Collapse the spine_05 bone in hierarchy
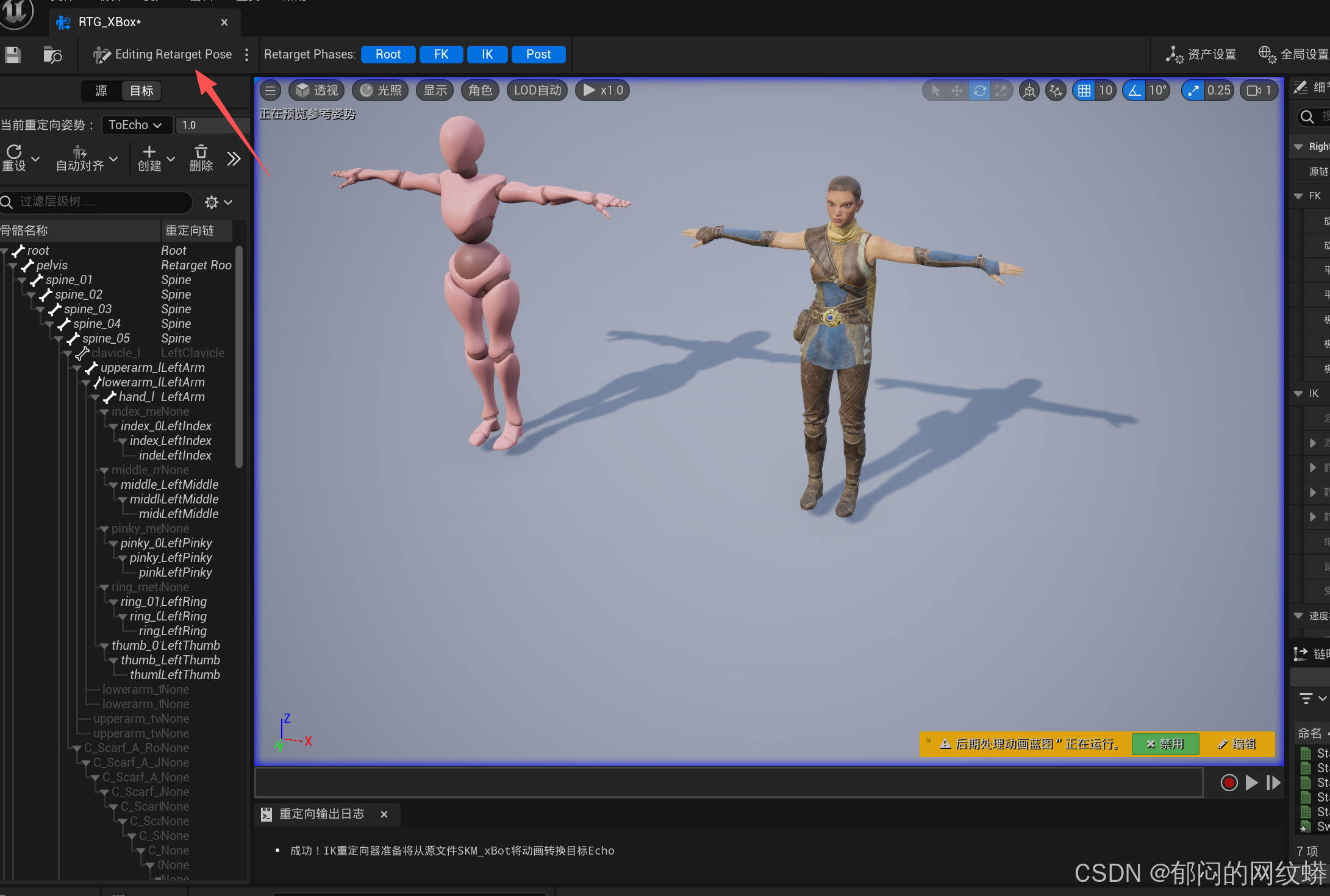This screenshot has width=1330, height=896. (x=59, y=339)
